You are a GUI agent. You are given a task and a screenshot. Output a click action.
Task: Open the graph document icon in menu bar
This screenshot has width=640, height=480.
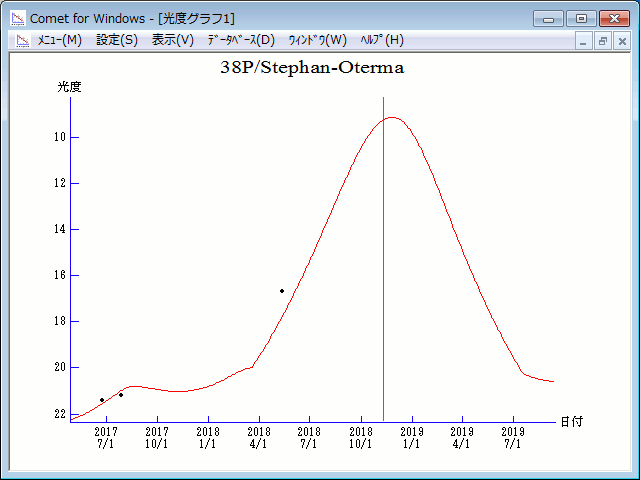point(22,40)
